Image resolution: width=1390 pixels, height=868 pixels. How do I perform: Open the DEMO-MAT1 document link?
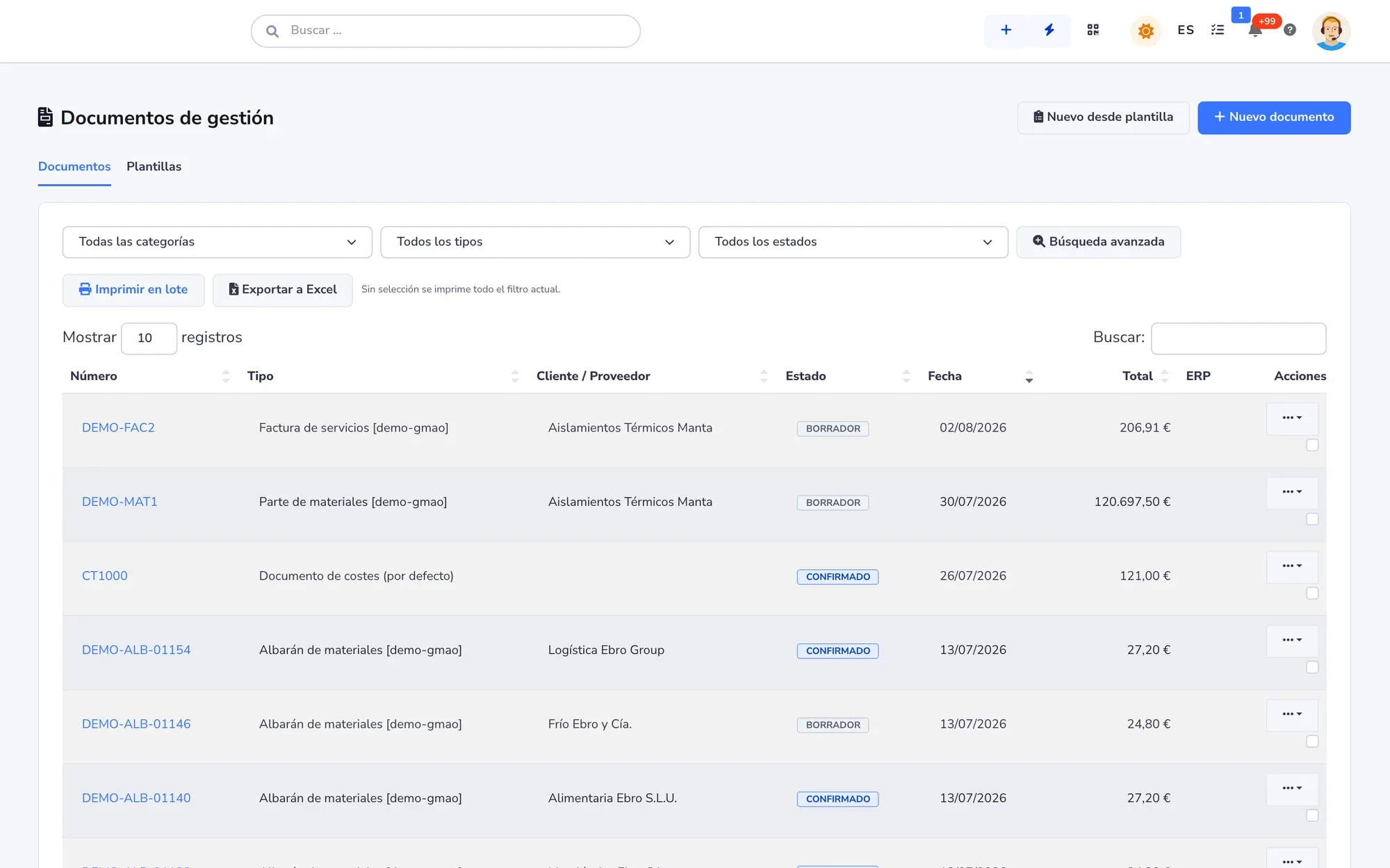120,502
